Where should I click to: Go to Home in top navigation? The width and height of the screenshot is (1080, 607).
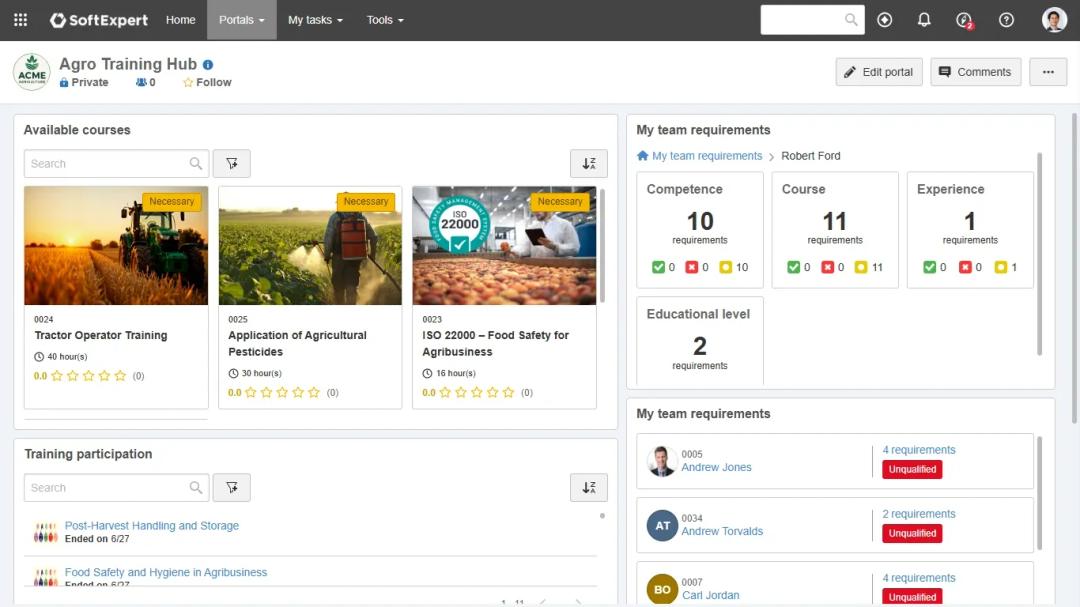(181, 20)
